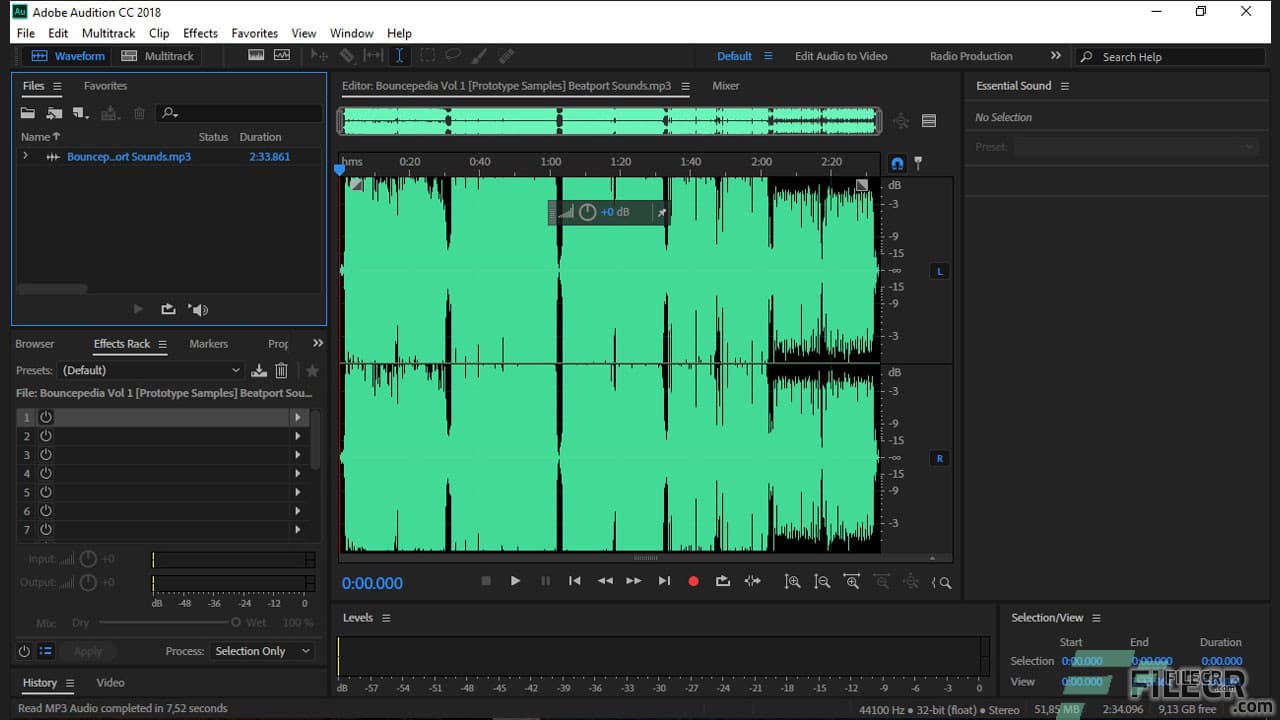Select the Edit Audio to Video workspace
The image size is (1280, 720).
(841, 56)
